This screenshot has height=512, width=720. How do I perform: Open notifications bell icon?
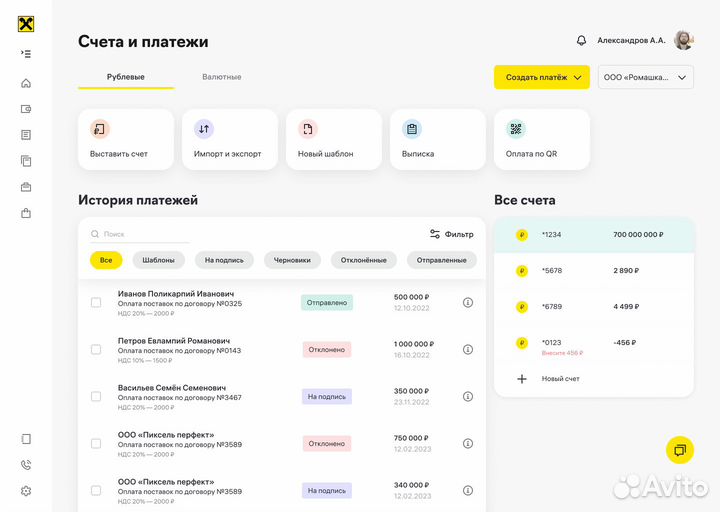coord(581,40)
